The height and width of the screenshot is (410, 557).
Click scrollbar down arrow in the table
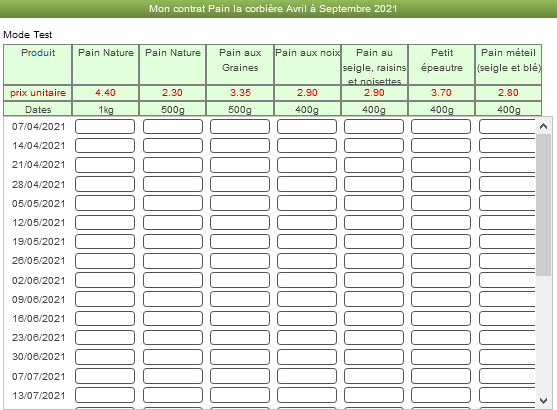pyautogui.click(x=543, y=401)
